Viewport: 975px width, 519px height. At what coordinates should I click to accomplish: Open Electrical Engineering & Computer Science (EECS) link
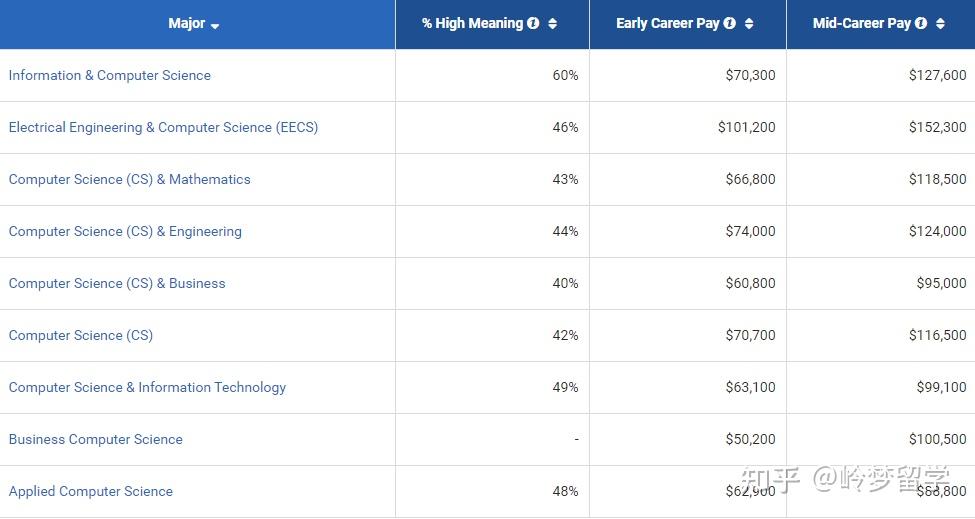[163, 127]
